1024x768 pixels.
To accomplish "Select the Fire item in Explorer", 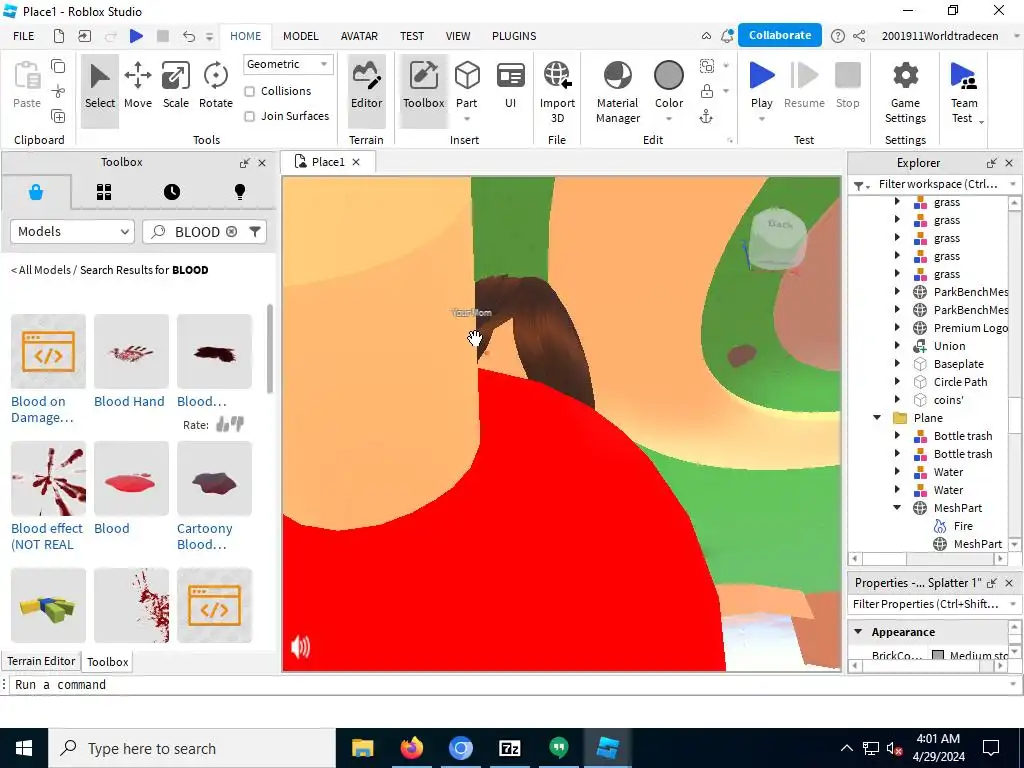I will tap(963, 526).
